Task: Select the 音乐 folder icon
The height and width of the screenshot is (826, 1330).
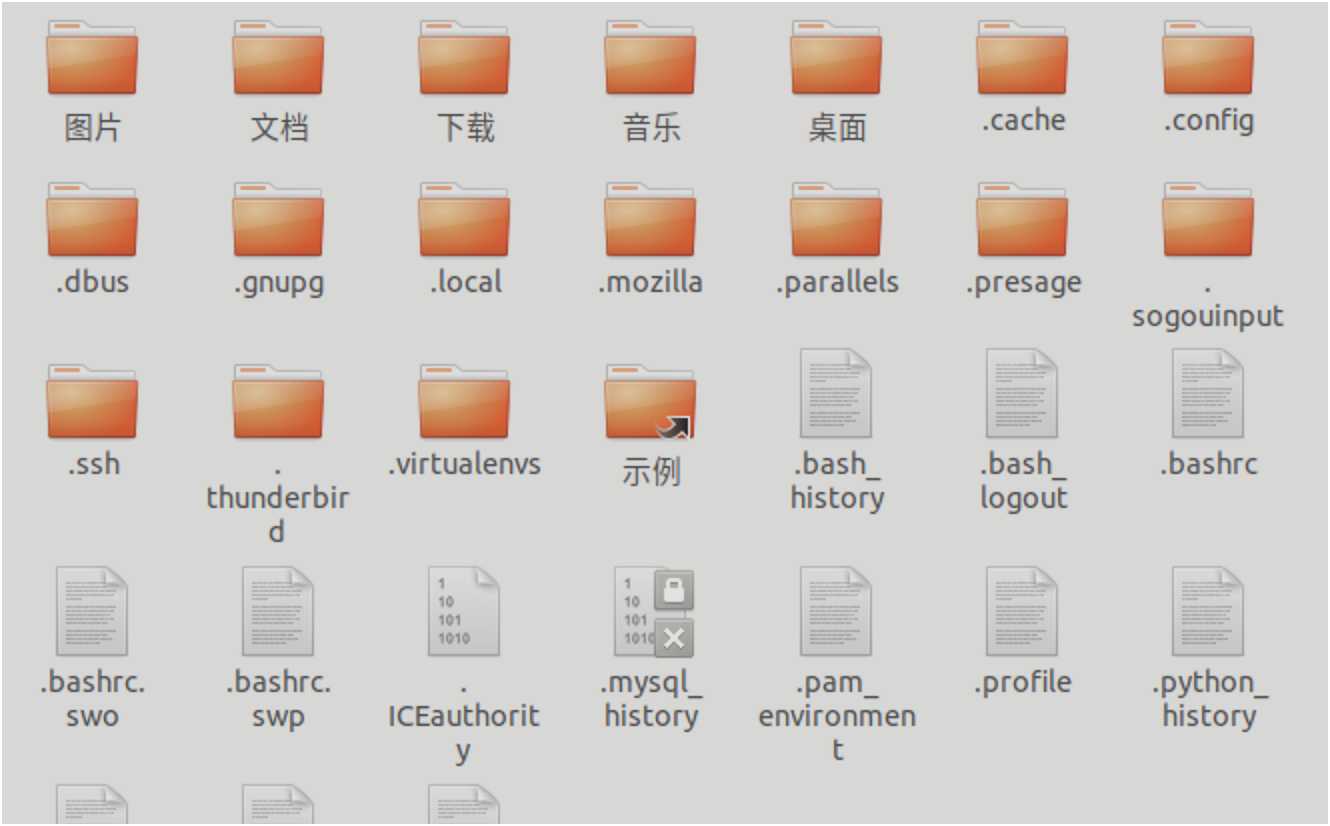Action: click(x=650, y=57)
